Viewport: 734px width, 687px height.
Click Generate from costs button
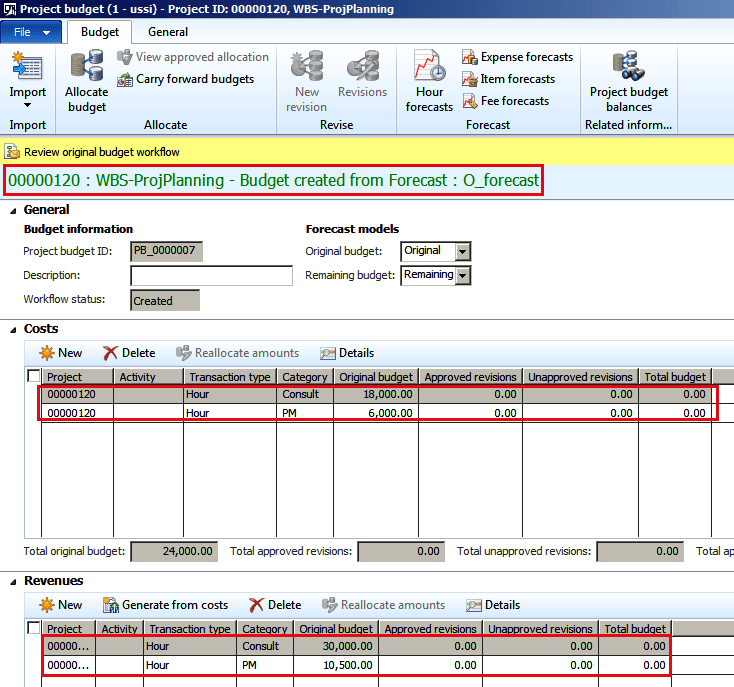tap(165, 605)
